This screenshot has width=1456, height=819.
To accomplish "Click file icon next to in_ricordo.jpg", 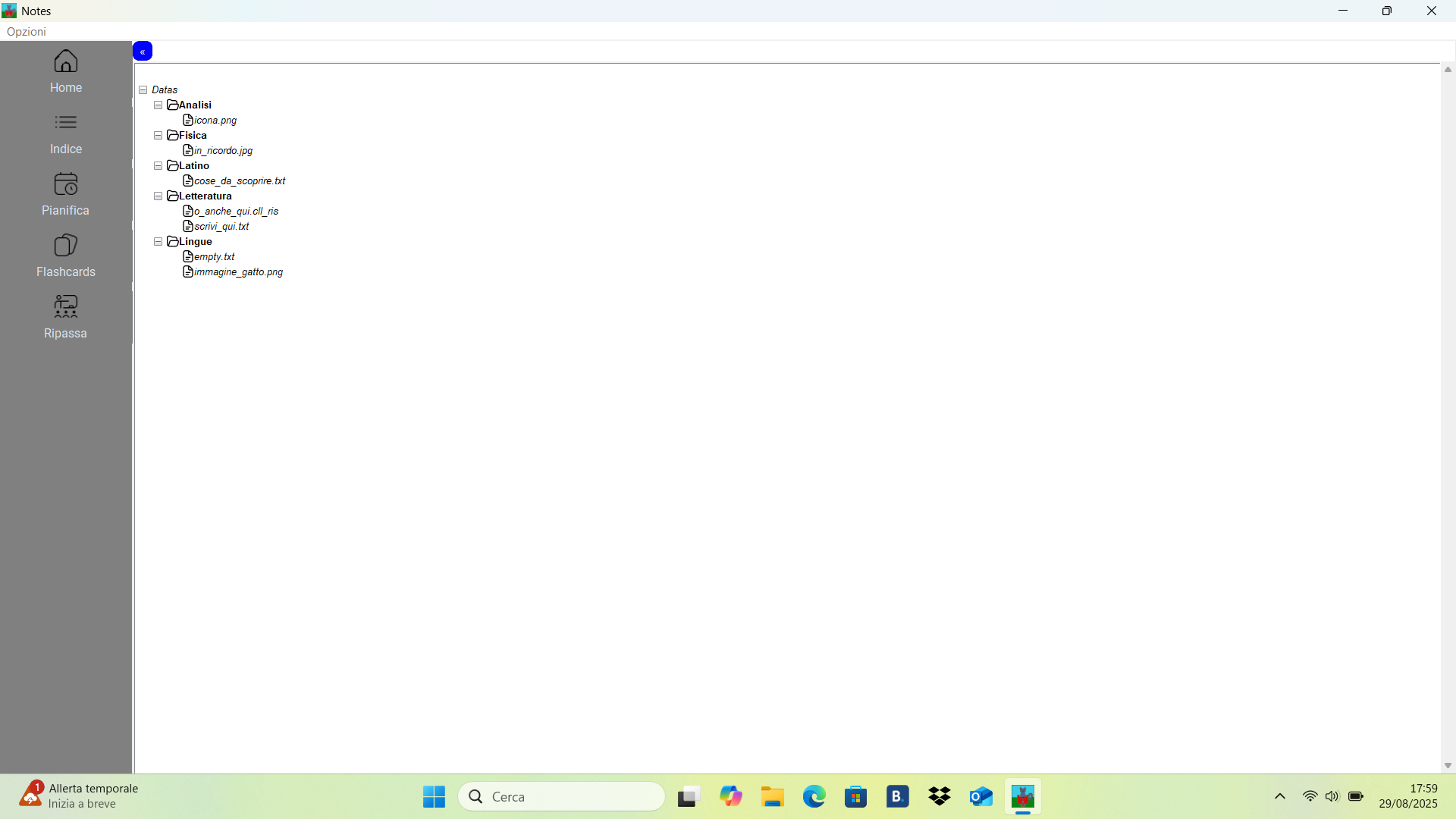I will 188,150.
